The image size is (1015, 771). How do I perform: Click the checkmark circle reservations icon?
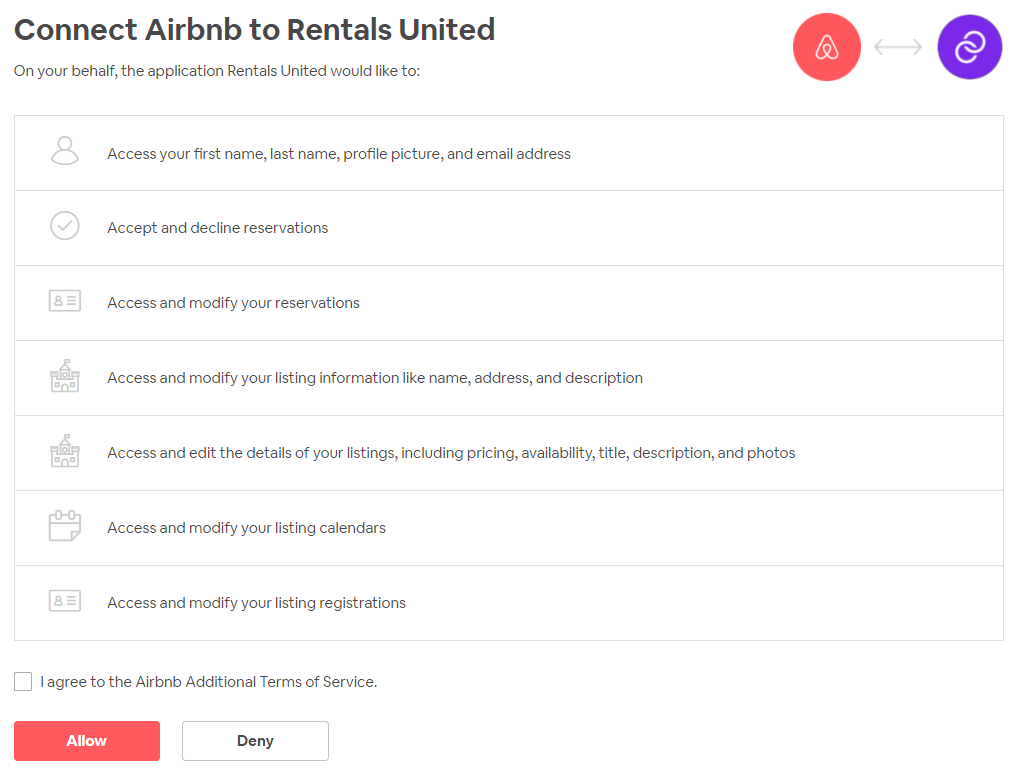[x=64, y=227]
